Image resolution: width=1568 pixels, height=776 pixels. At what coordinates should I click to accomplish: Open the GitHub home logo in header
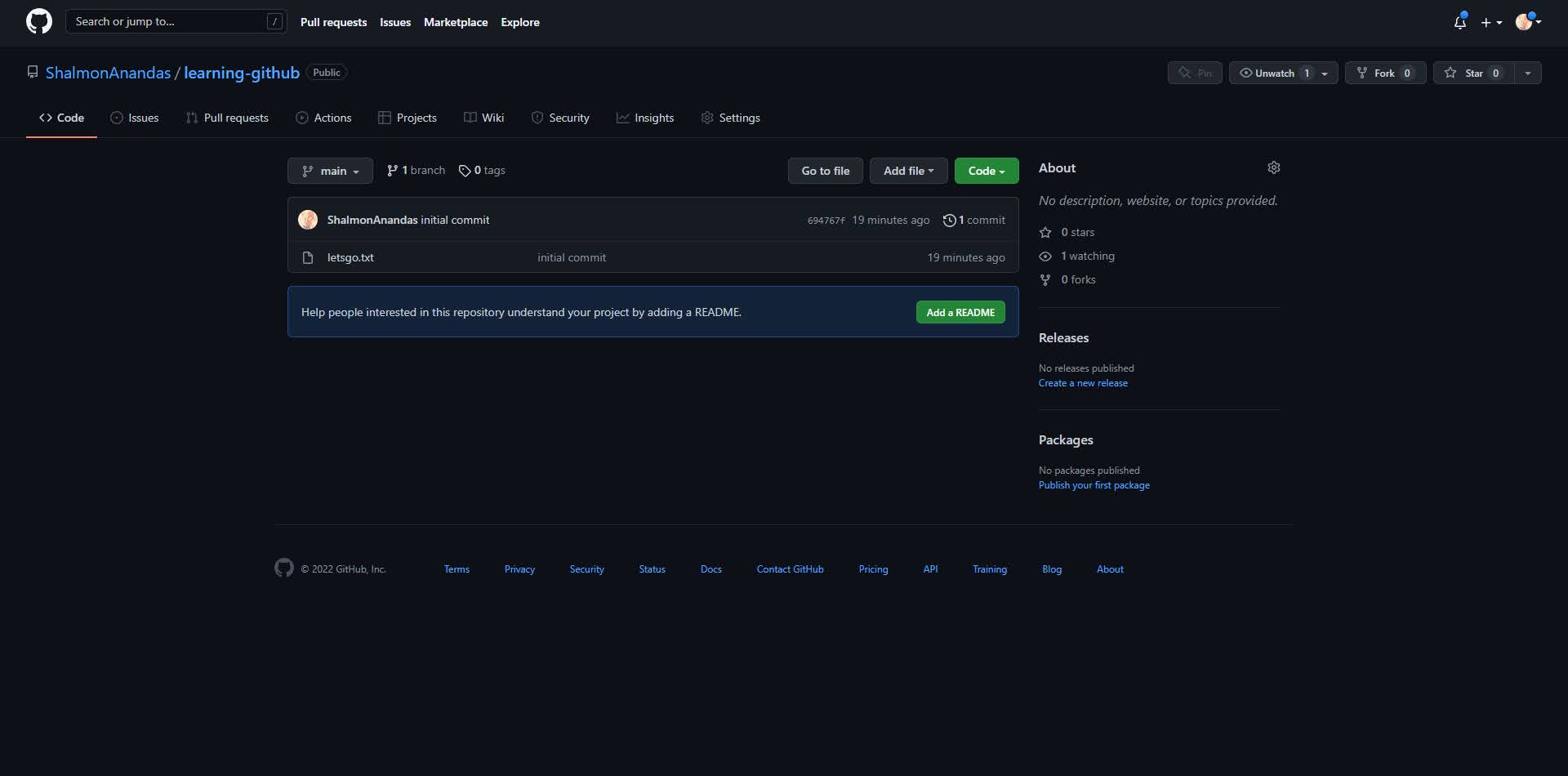click(x=38, y=21)
